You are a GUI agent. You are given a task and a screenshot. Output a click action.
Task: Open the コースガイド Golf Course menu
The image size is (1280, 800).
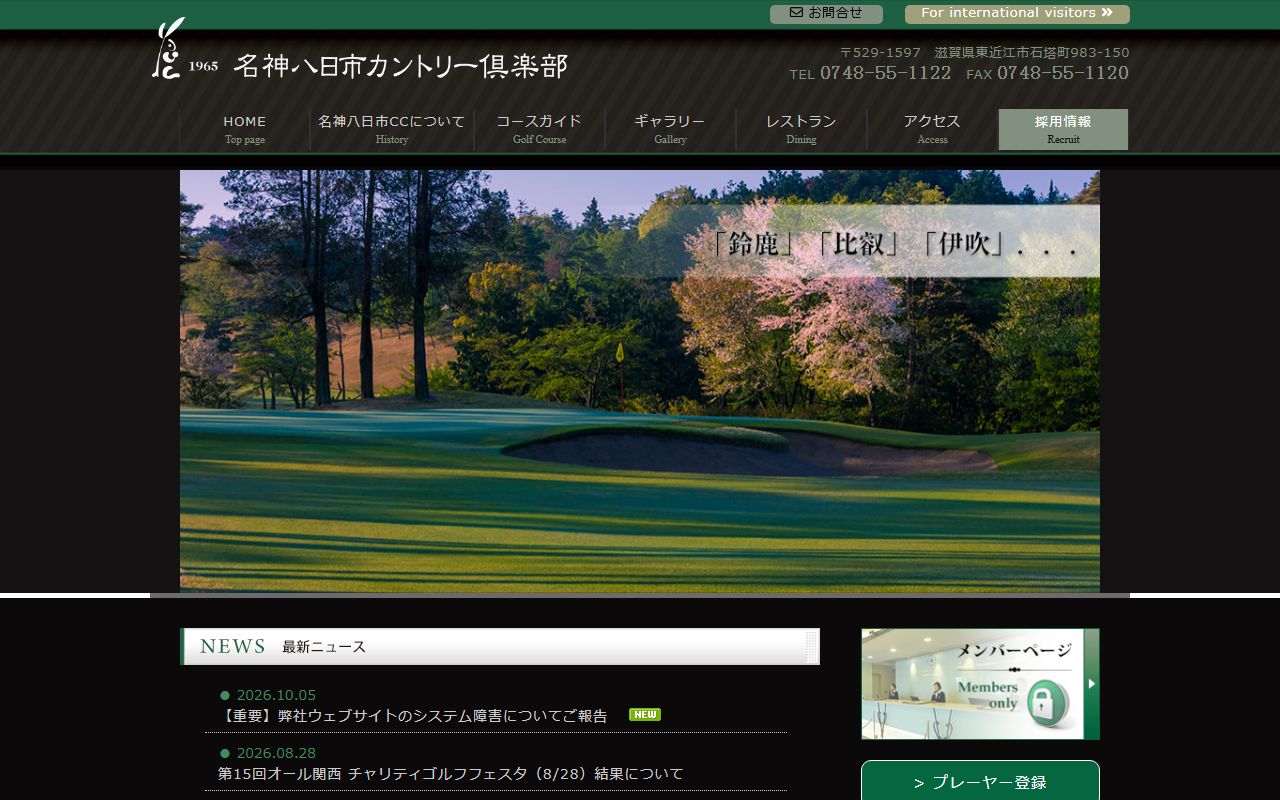[540, 130]
